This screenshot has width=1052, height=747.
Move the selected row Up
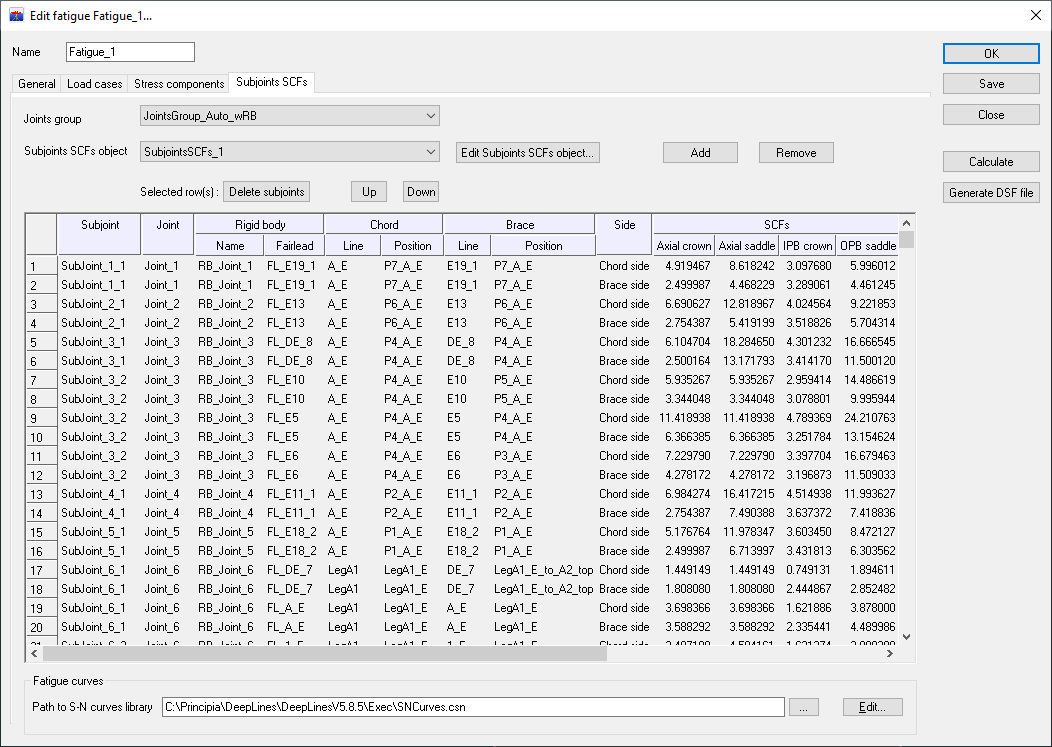click(368, 192)
